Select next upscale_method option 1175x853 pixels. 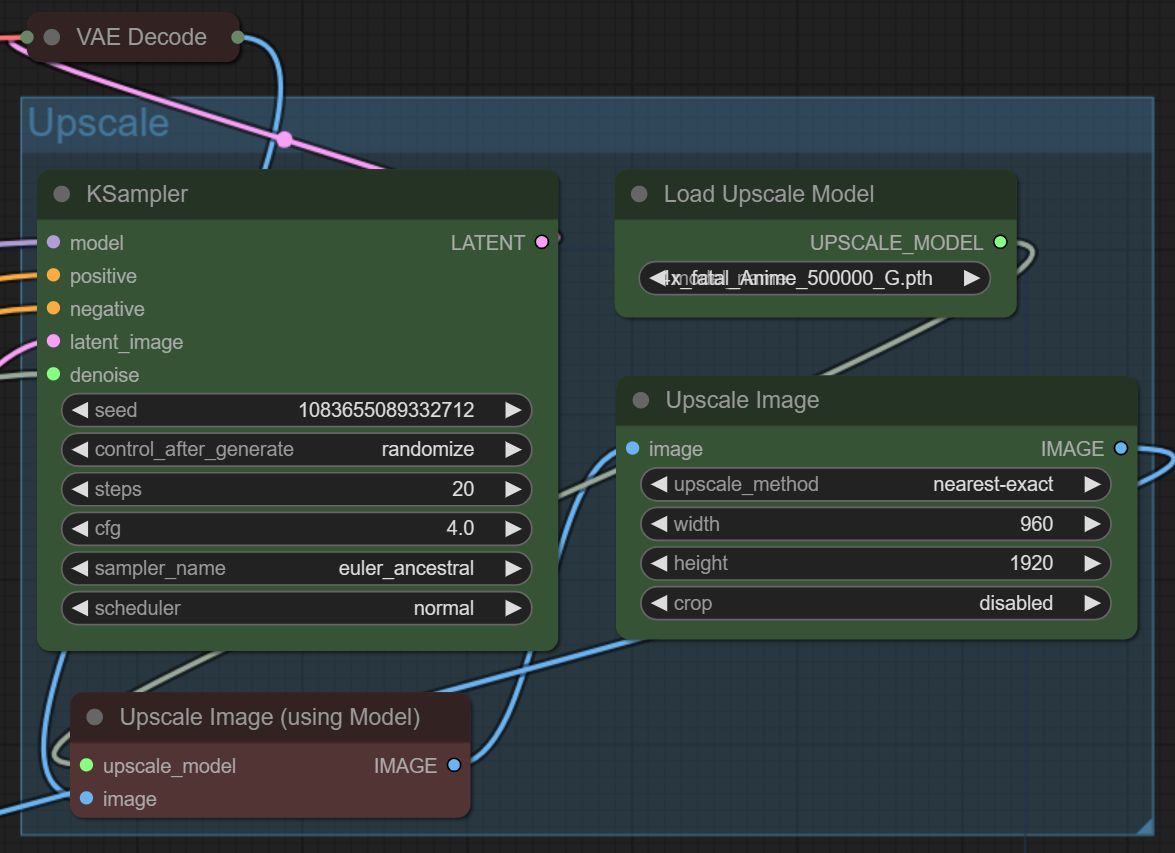click(1093, 484)
